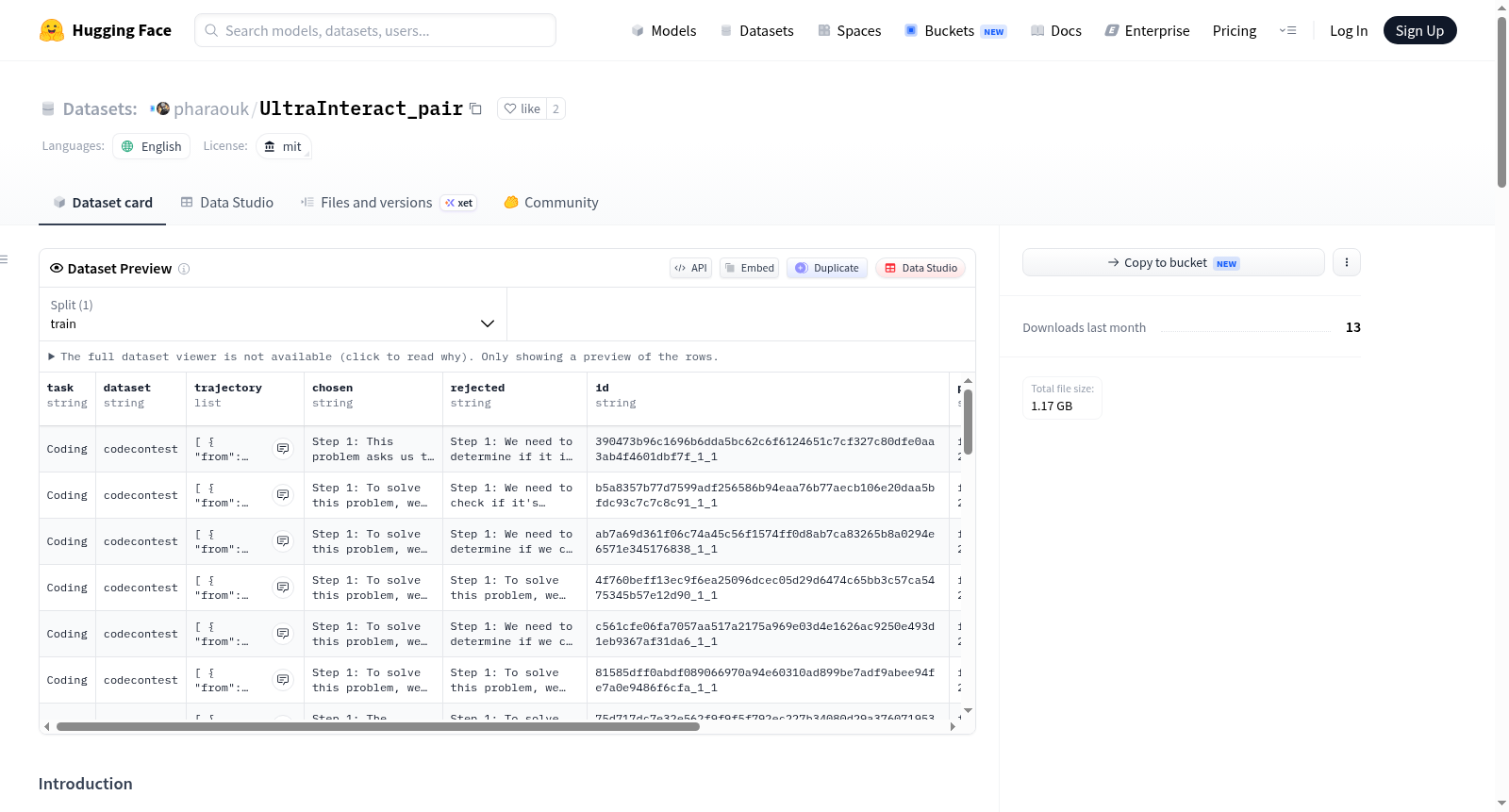Go to Datasets page
The image size is (1509, 812).
coord(757,31)
